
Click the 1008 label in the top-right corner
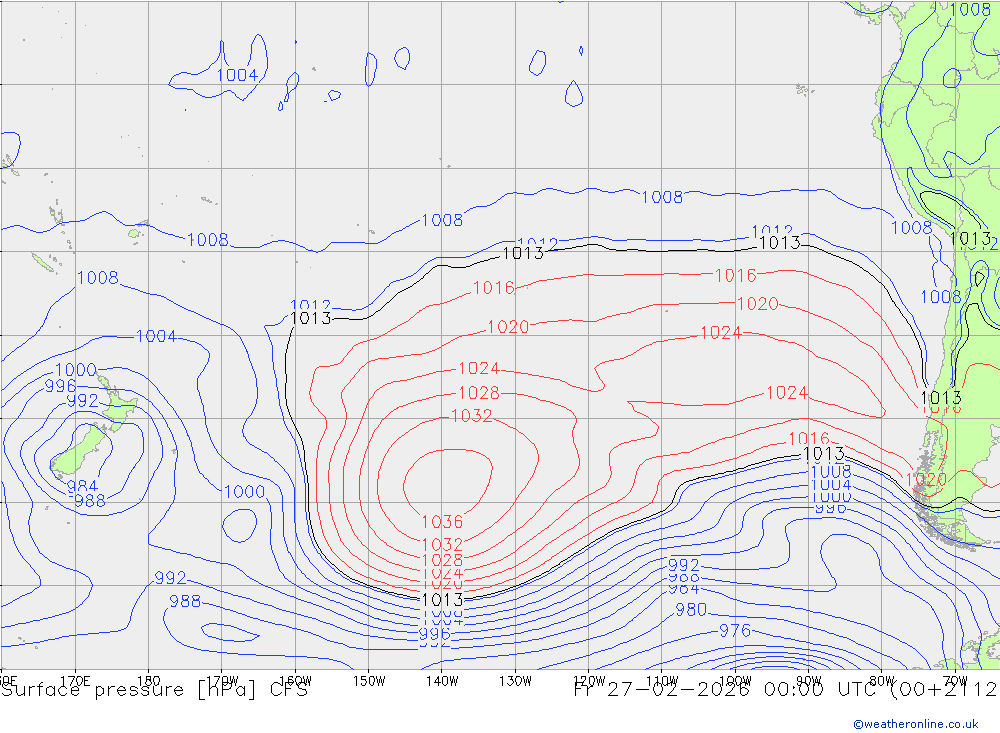(970, 10)
